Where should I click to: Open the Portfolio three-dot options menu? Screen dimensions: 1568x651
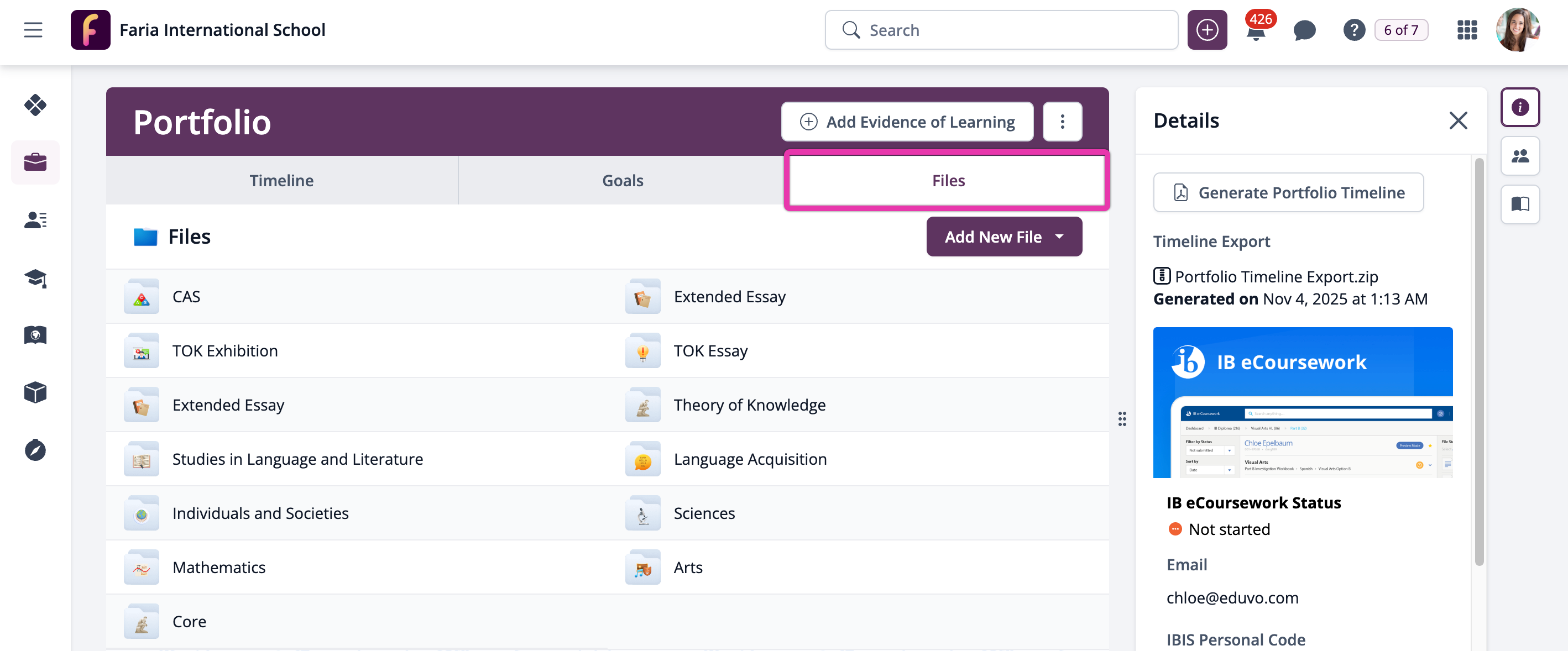[x=1062, y=122]
